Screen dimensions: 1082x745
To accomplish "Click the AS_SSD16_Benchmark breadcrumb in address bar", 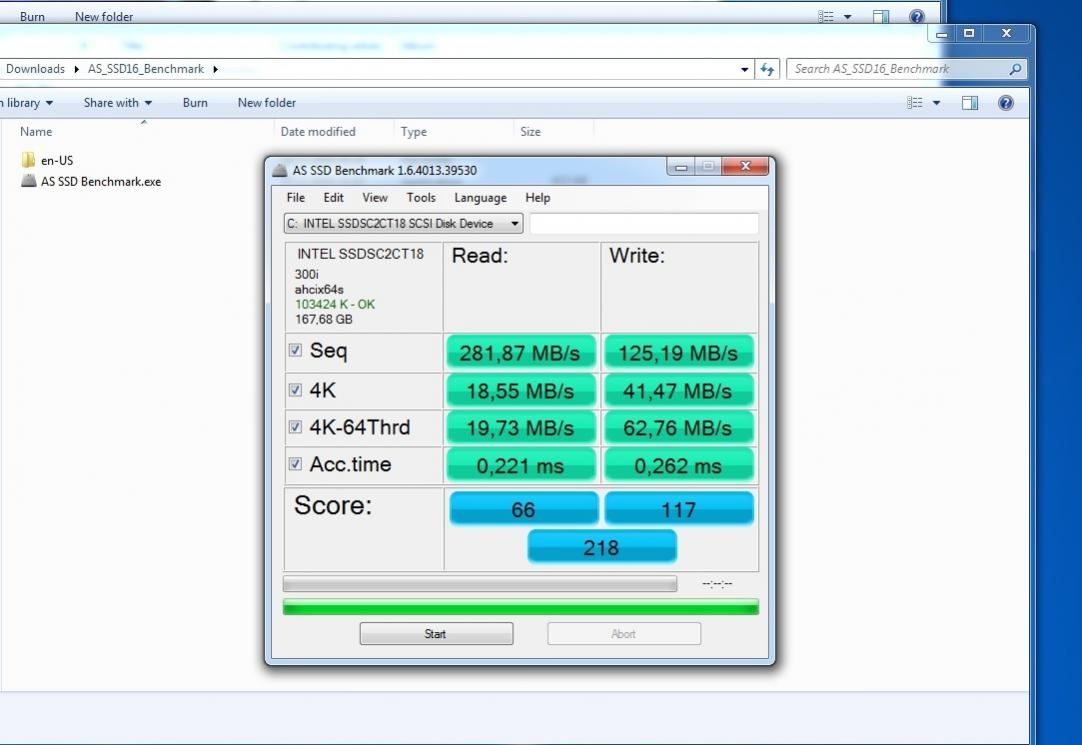I will coord(146,69).
